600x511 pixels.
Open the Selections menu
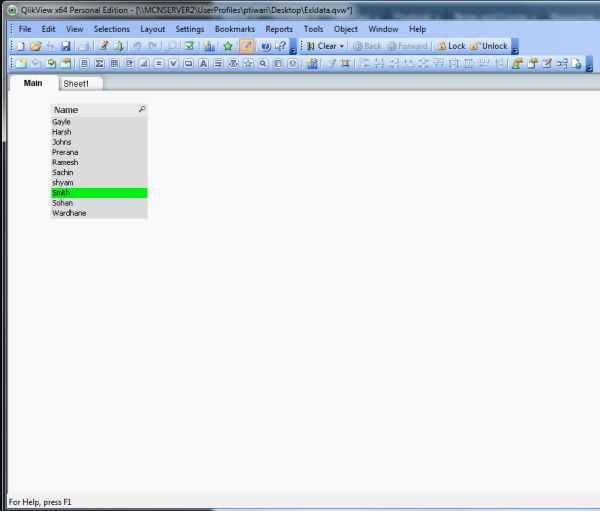click(x=112, y=29)
